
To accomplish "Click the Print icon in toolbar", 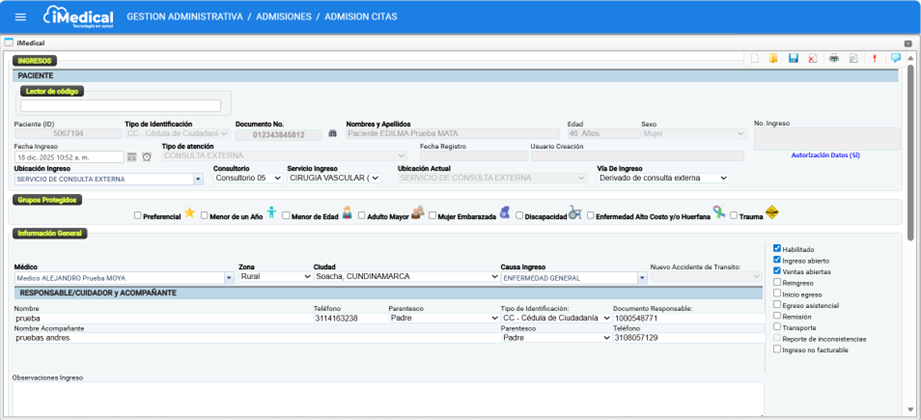I will 833,59.
